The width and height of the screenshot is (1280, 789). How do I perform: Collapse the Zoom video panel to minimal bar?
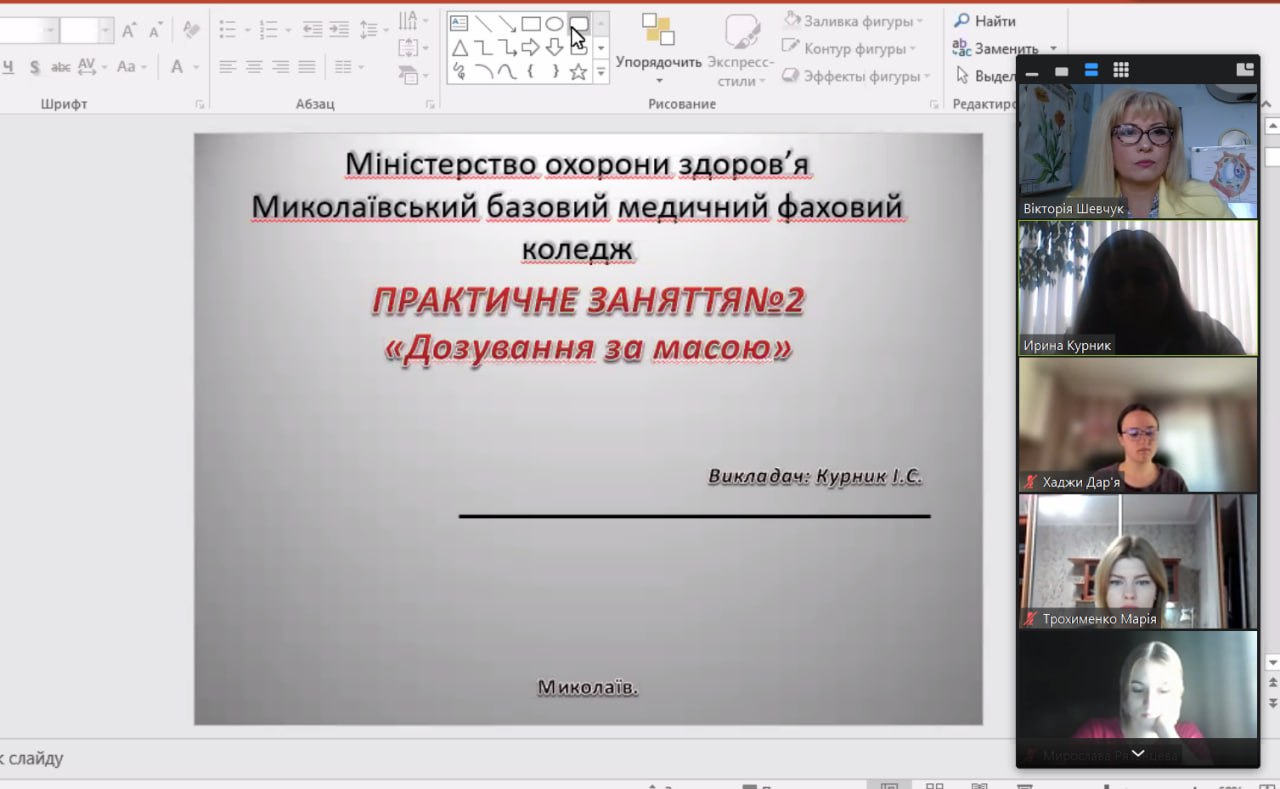click(x=1032, y=70)
